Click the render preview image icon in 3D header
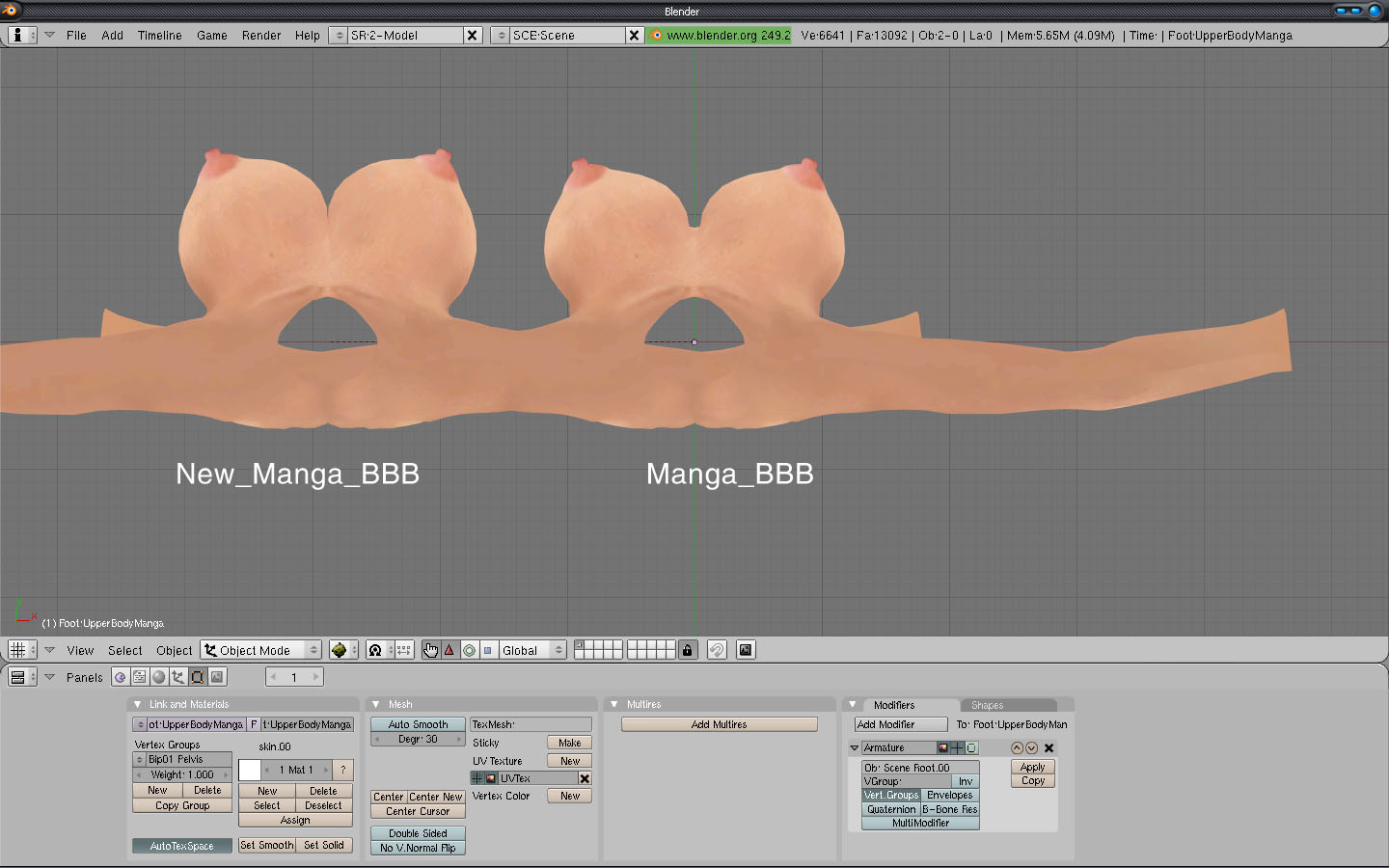 coord(746,650)
